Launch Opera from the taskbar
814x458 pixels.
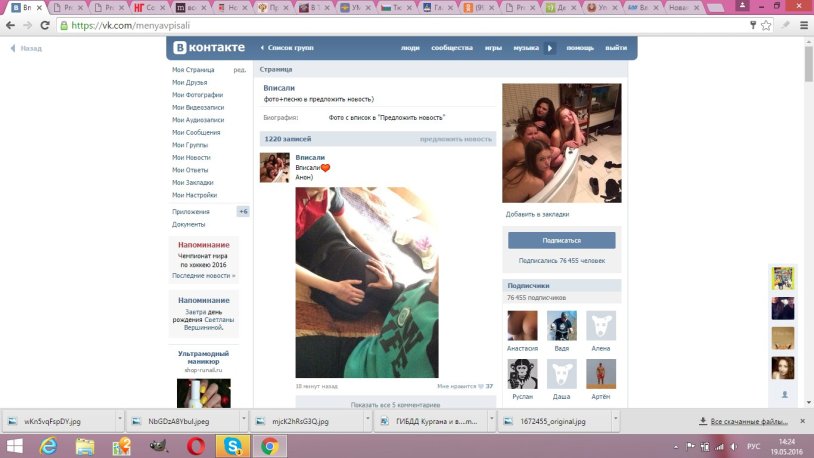click(x=196, y=445)
